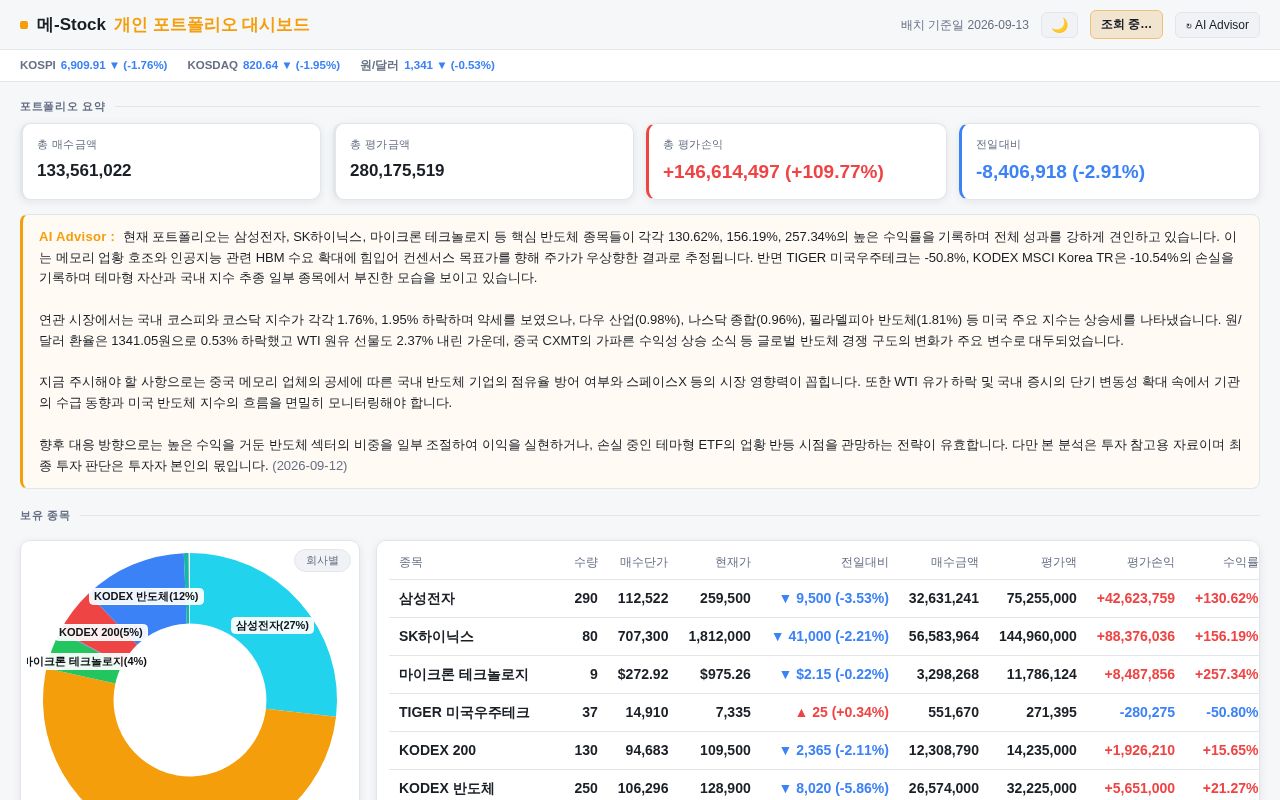Click SK하이닉스 profit +88,376,036
This screenshot has width=1280, height=800.
click(x=1136, y=636)
